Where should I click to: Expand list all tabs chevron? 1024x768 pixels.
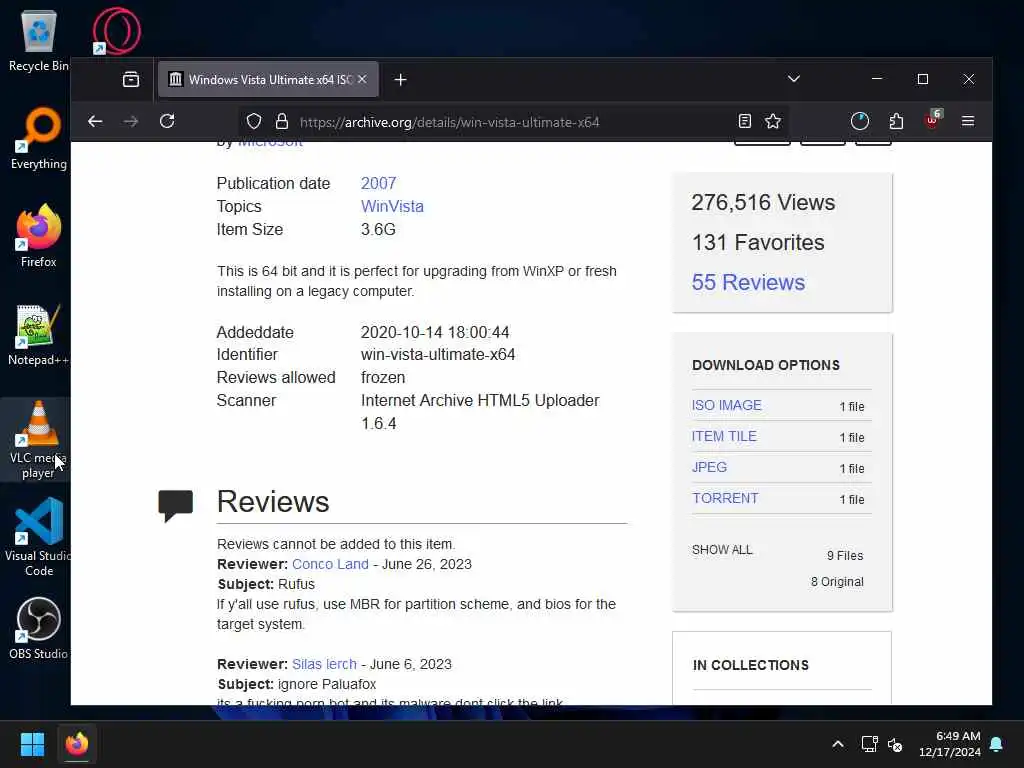tap(793, 79)
